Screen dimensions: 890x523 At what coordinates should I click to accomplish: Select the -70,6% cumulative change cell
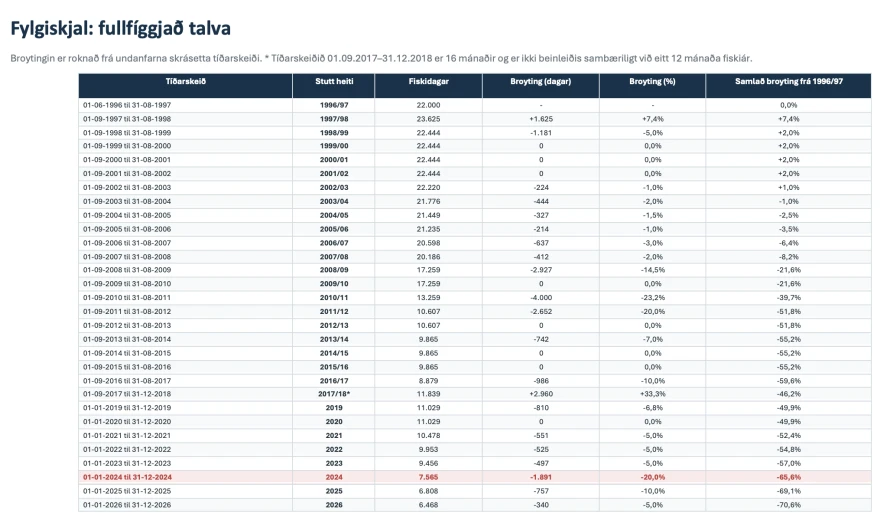(x=789, y=505)
